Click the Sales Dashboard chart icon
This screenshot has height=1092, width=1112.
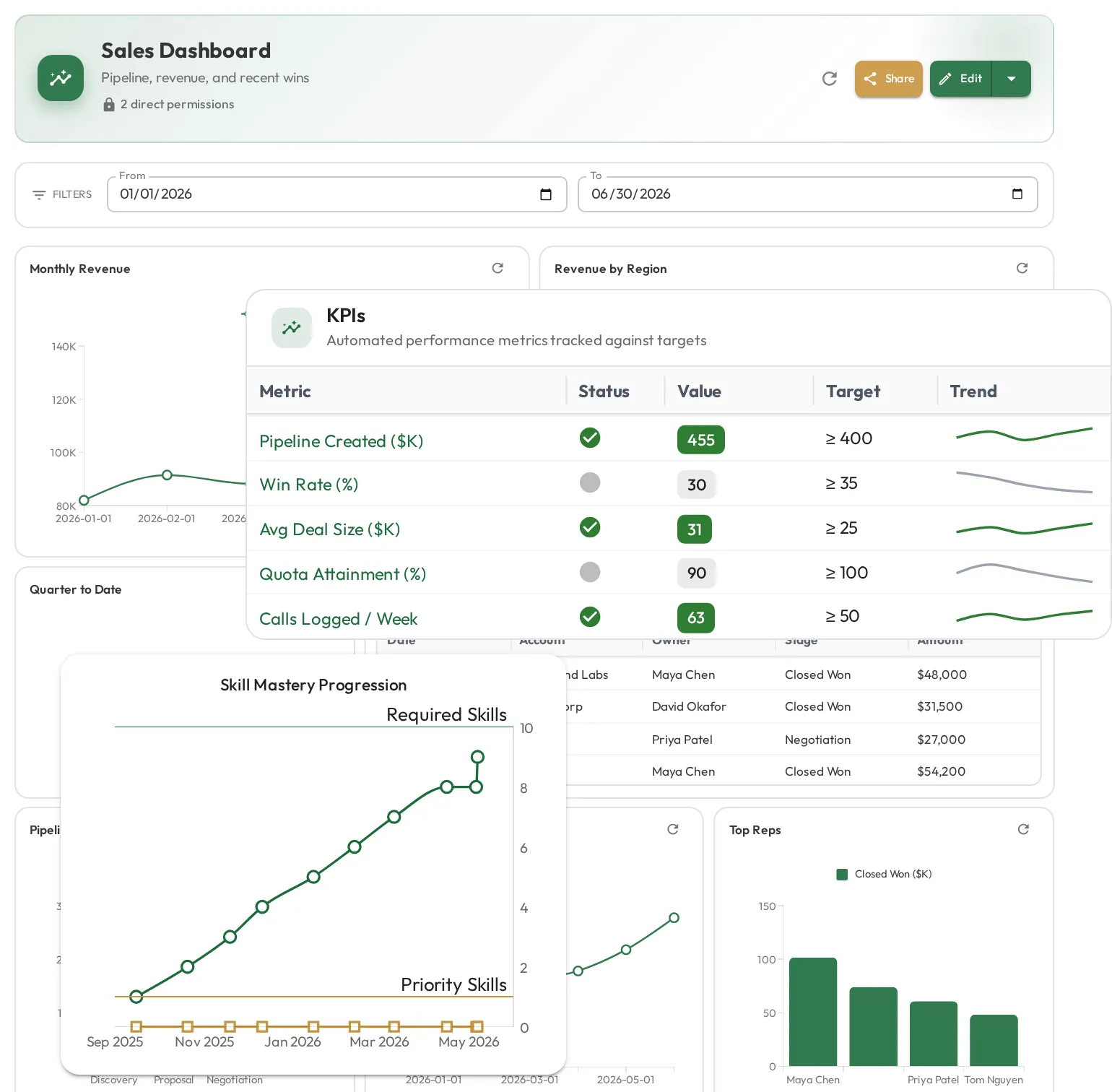point(61,78)
